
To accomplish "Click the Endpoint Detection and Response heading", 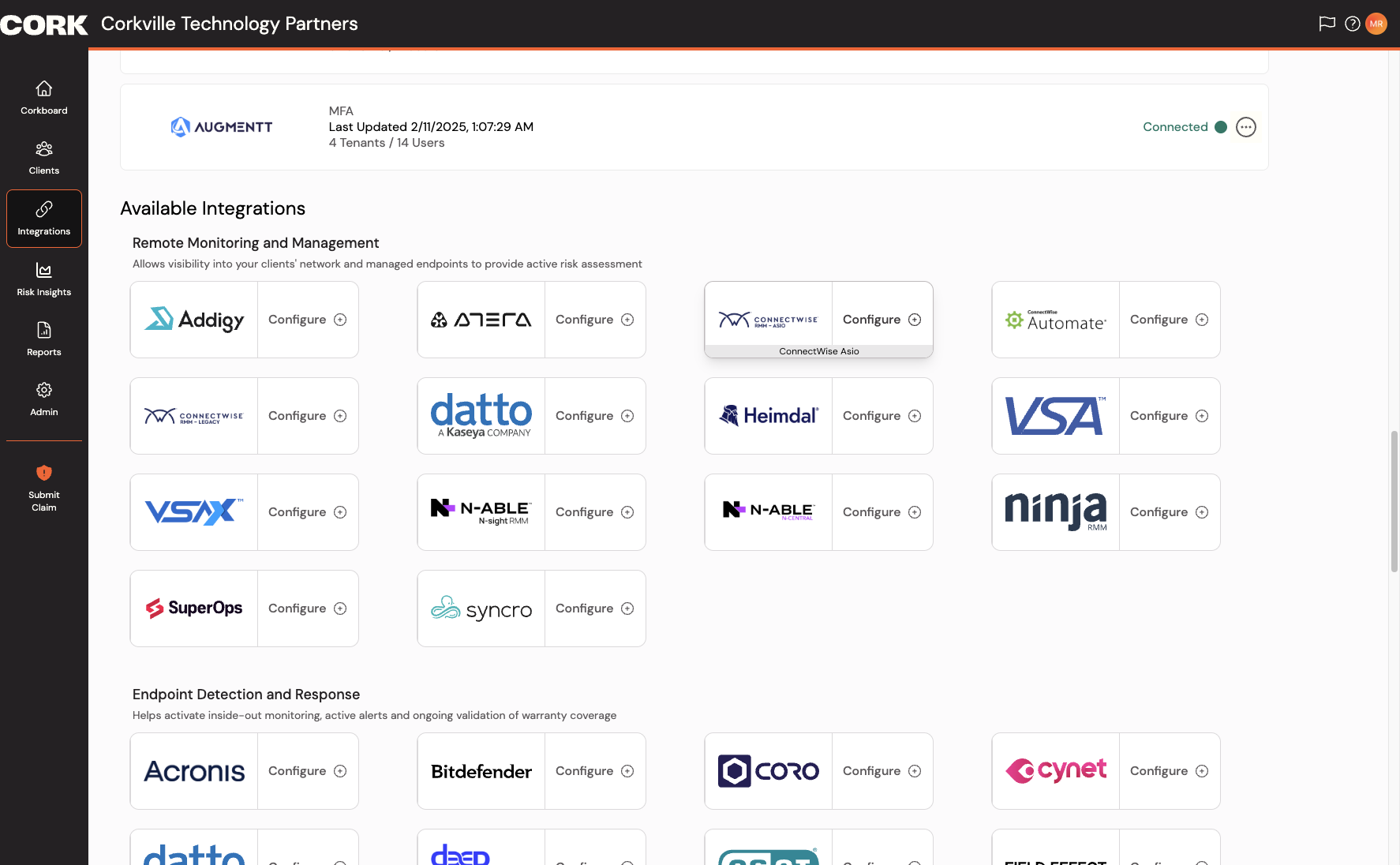I will [x=246, y=695].
